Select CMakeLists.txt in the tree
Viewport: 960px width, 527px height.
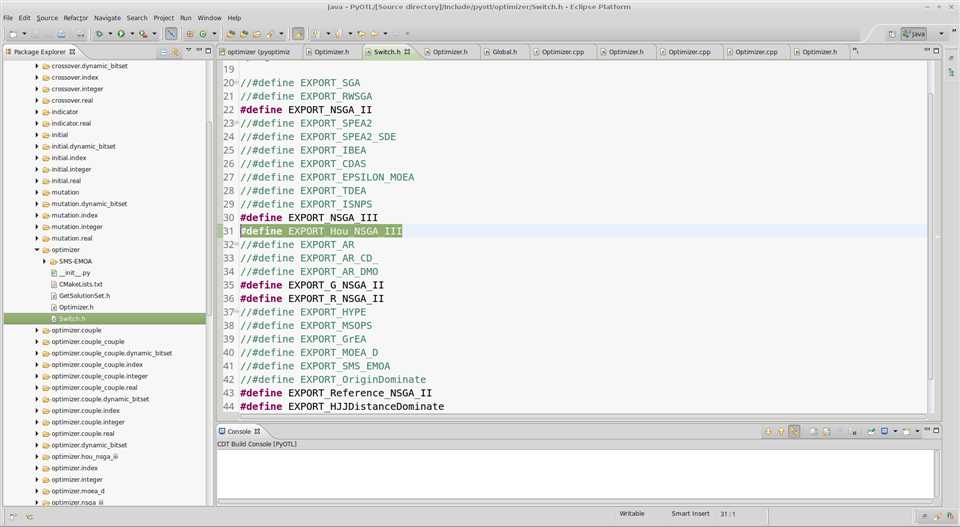[81, 284]
